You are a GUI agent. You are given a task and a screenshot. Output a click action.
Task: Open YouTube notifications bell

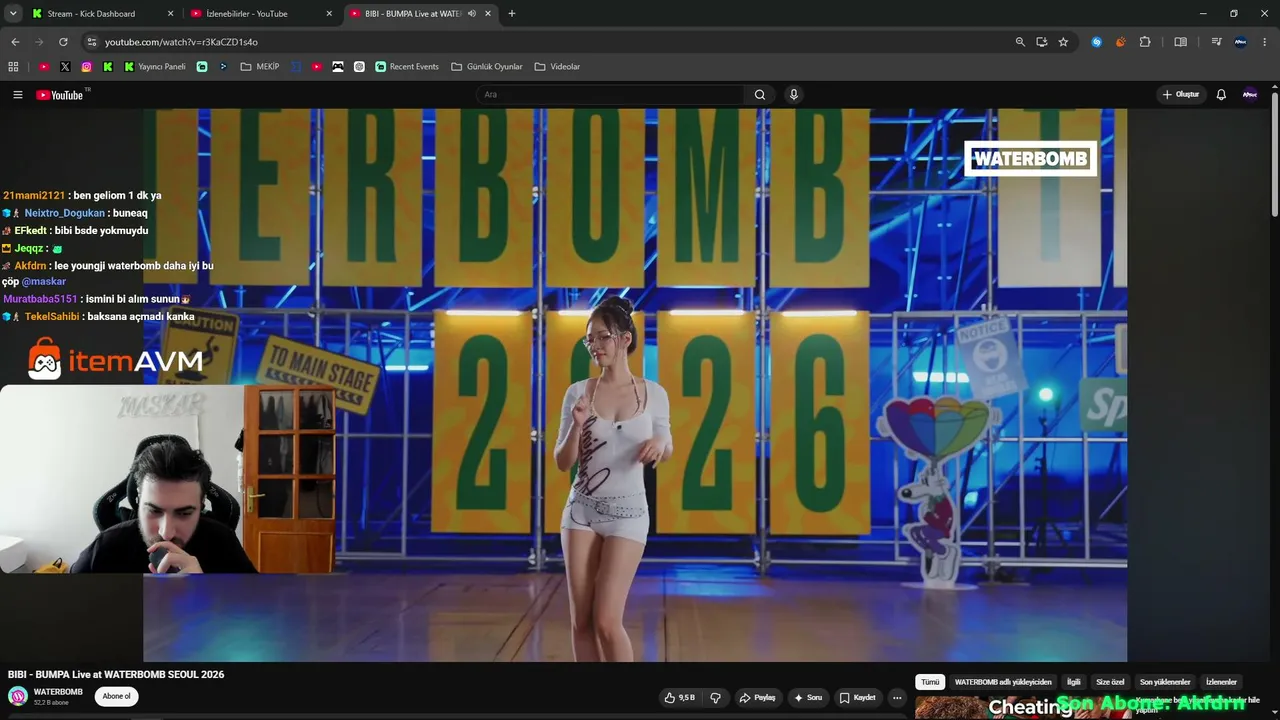pyautogui.click(x=1221, y=95)
